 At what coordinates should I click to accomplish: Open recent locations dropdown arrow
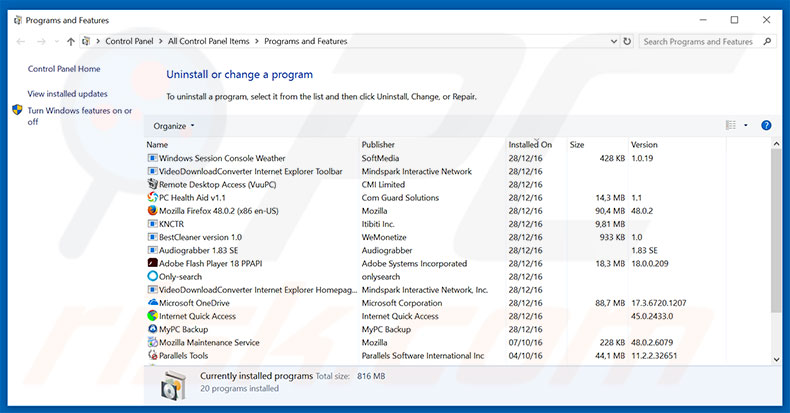point(56,41)
